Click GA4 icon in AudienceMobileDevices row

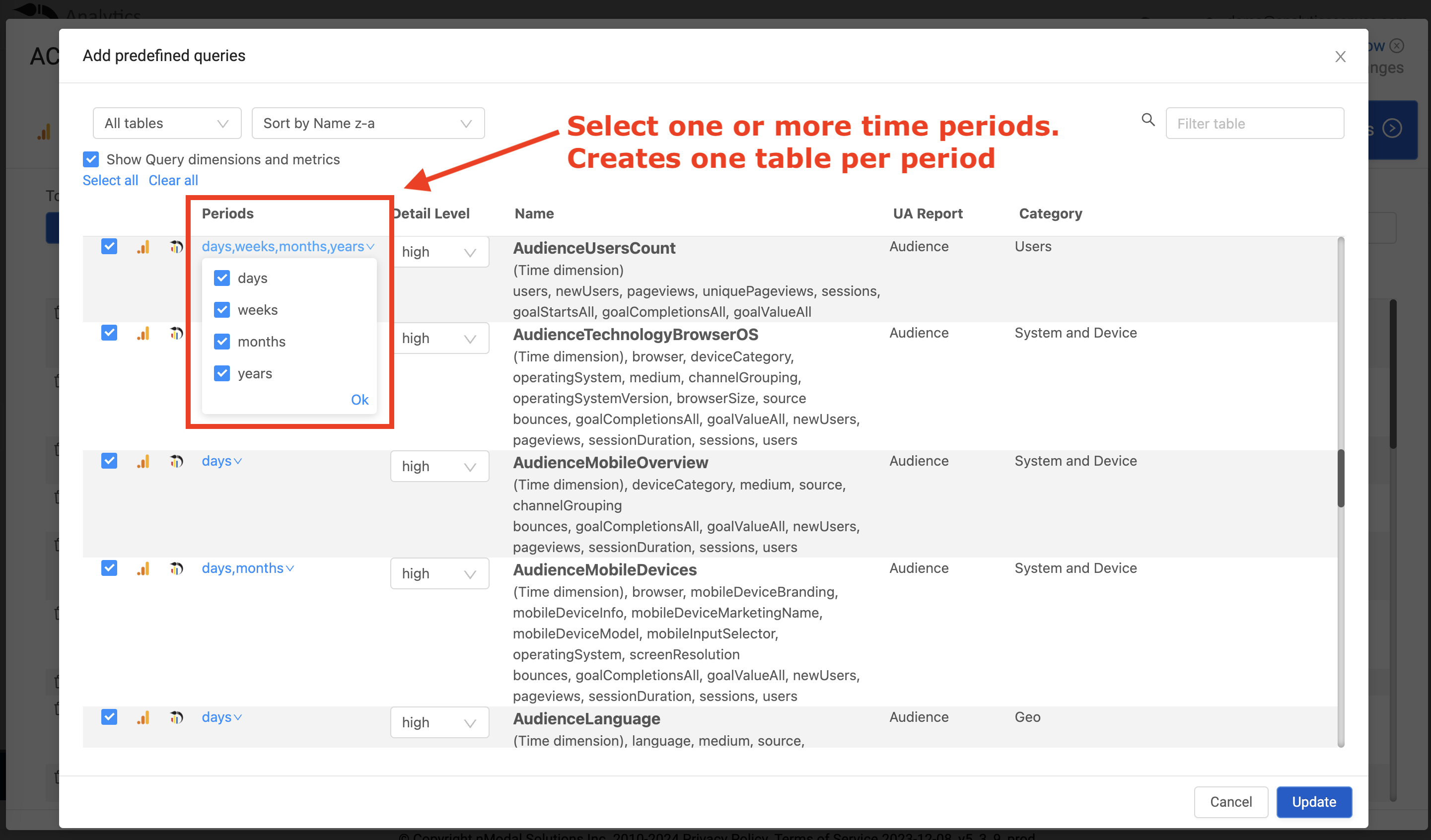[177, 568]
